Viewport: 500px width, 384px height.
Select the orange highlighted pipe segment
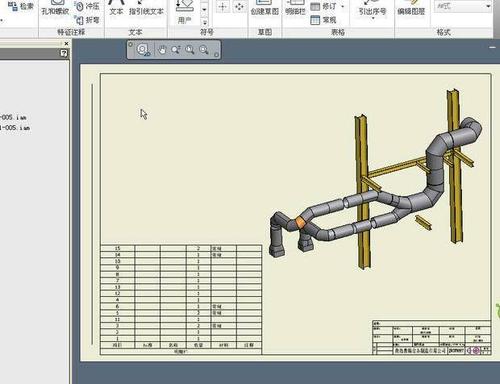click(300, 222)
